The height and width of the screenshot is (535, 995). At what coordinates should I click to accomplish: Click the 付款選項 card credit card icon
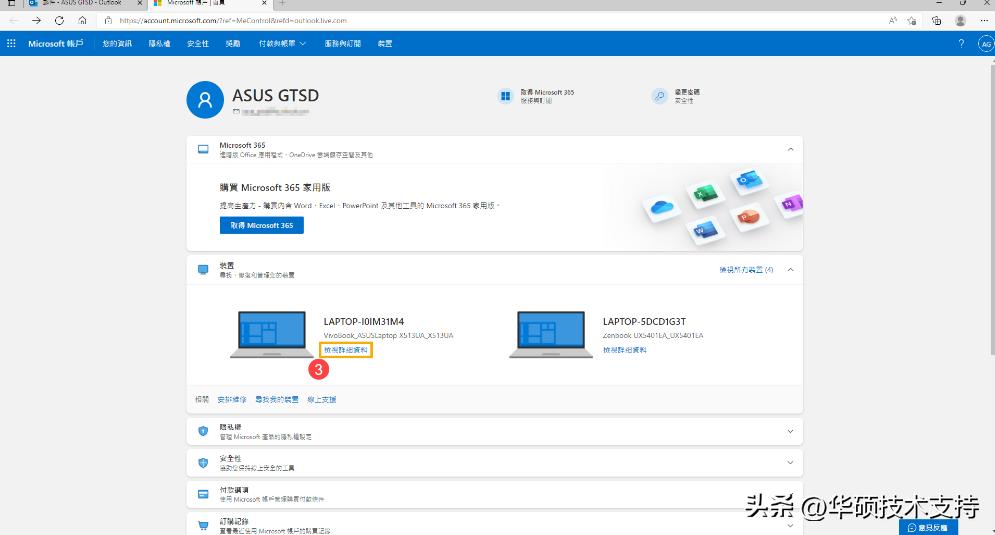point(203,494)
